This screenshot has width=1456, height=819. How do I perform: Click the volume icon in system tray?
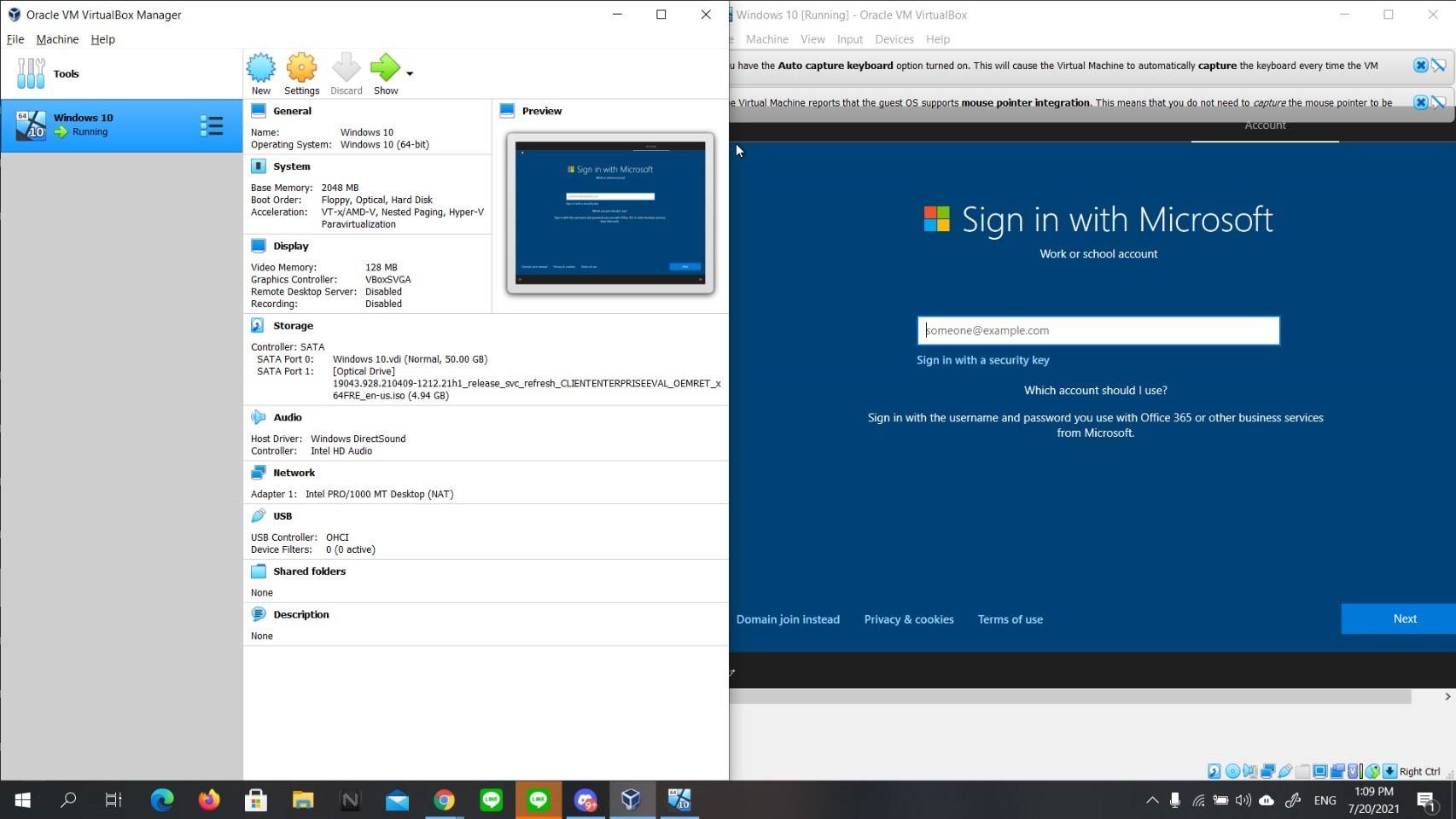(x=1243, y=800)
